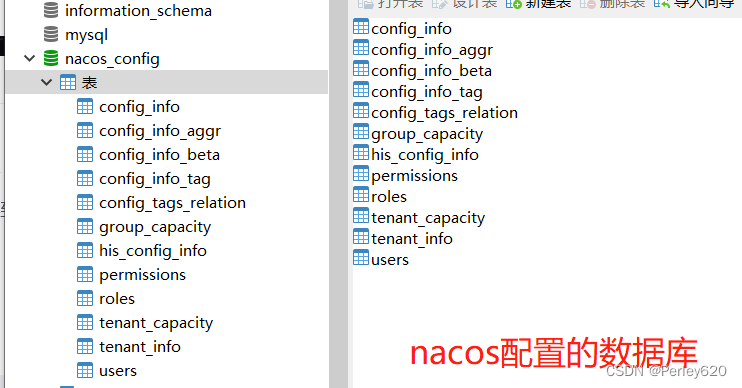The height and width of the screenshot is (388, 742).
Task: Collapse the 表 tables node
Action: click(x=46, y=82)
